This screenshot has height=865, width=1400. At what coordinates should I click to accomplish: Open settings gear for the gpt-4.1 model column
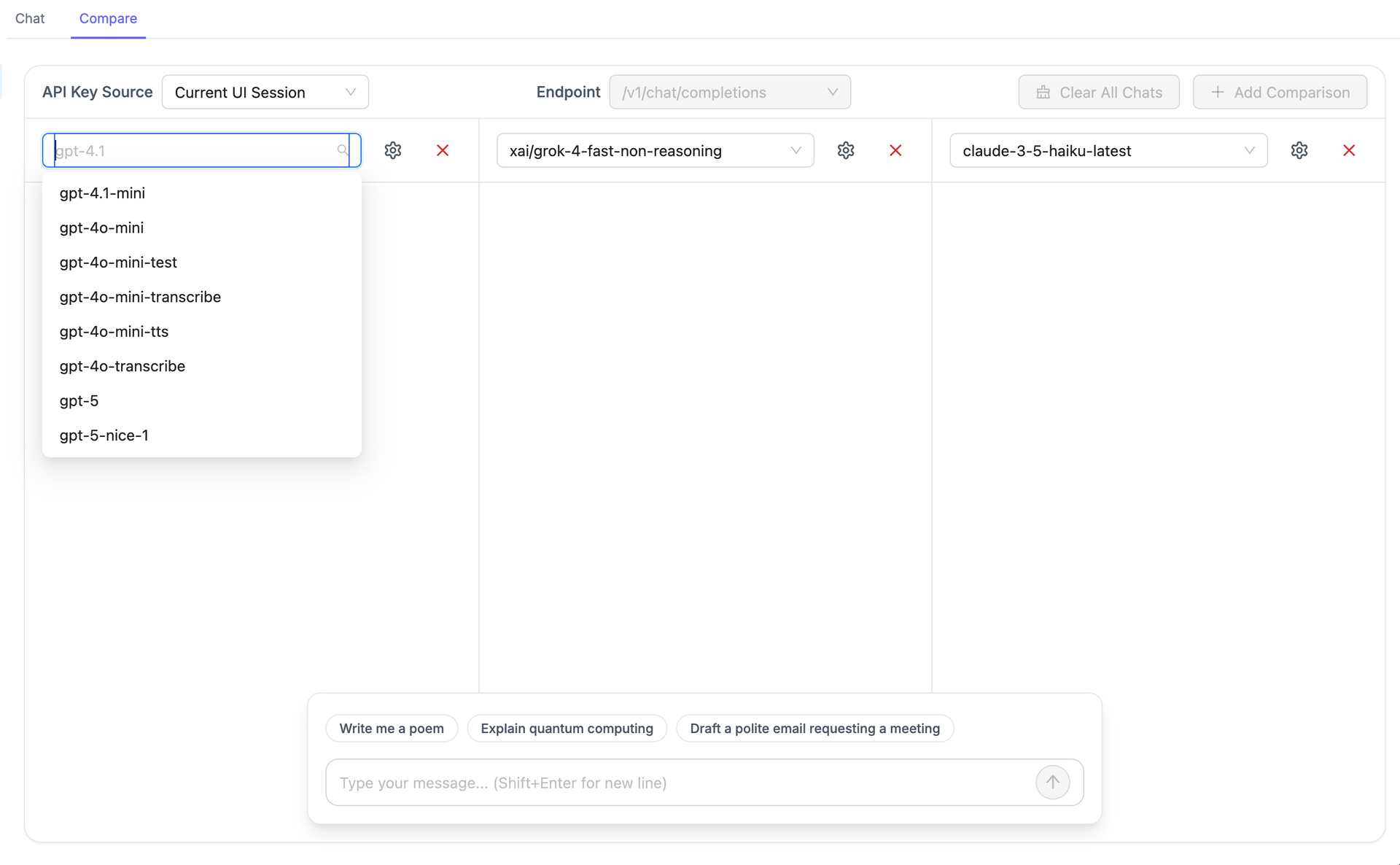point(393,150)
